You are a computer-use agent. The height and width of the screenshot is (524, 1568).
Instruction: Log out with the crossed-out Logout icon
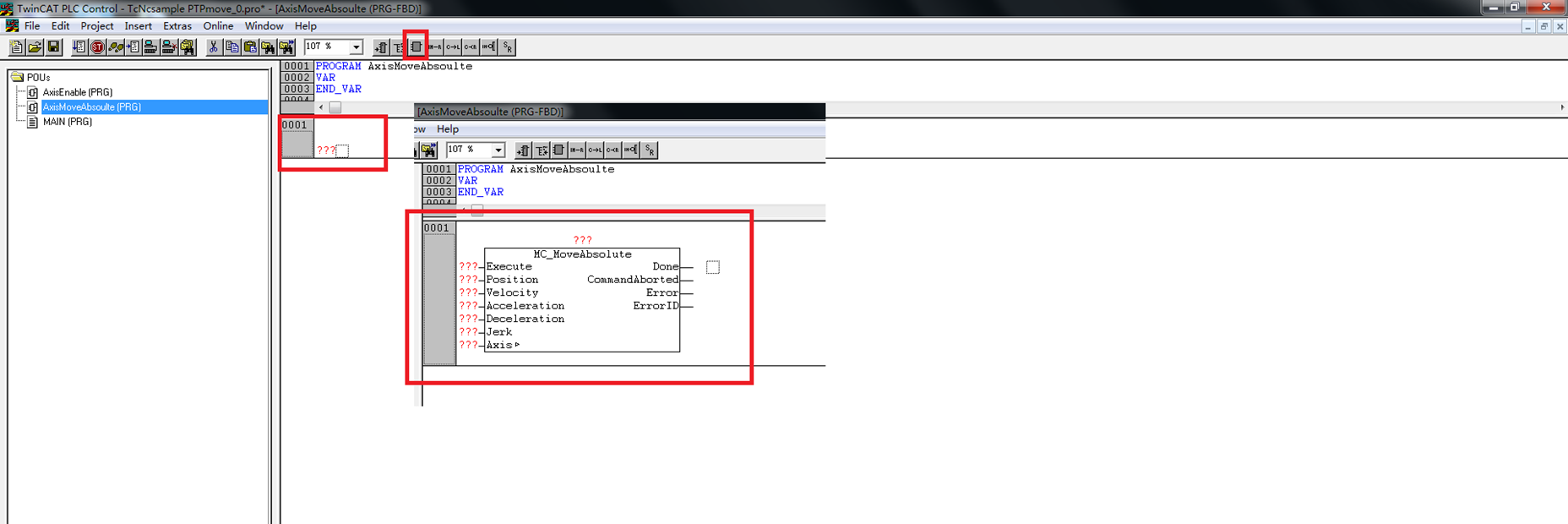click(x=169, y=46)
